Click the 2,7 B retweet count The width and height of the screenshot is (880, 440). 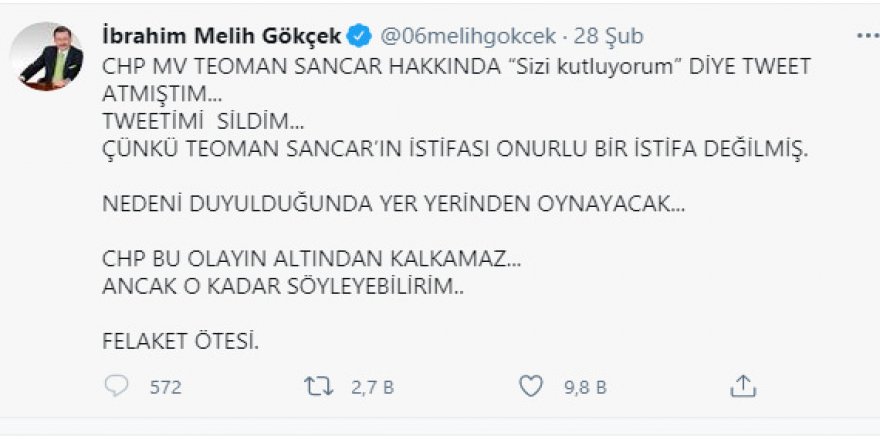point(373,387)
